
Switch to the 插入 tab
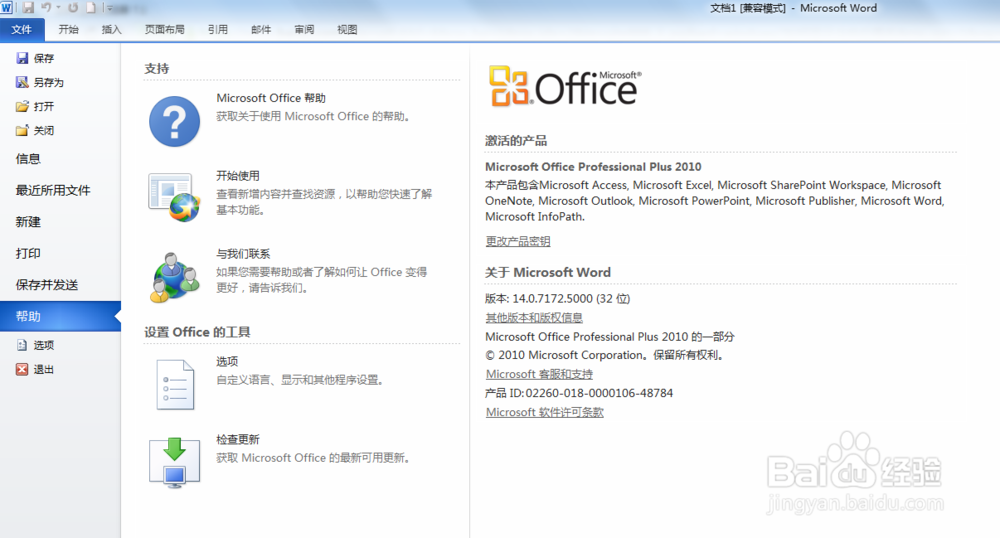(x=111, y=29)
